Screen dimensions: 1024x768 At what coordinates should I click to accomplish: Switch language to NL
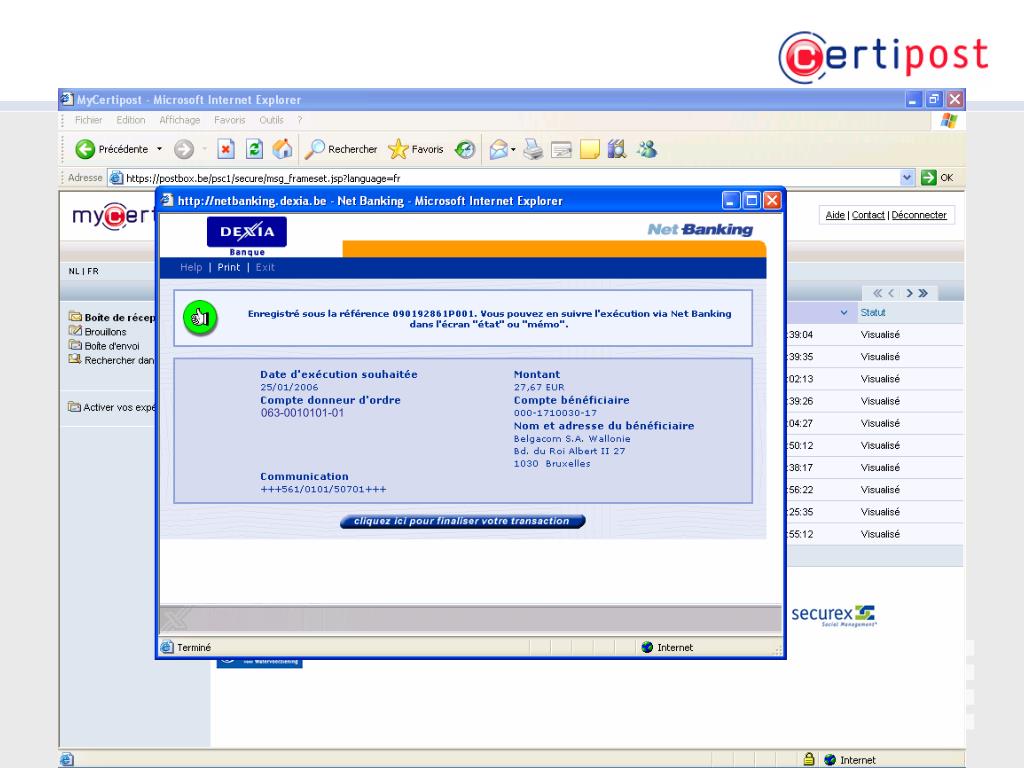(74, 271)
